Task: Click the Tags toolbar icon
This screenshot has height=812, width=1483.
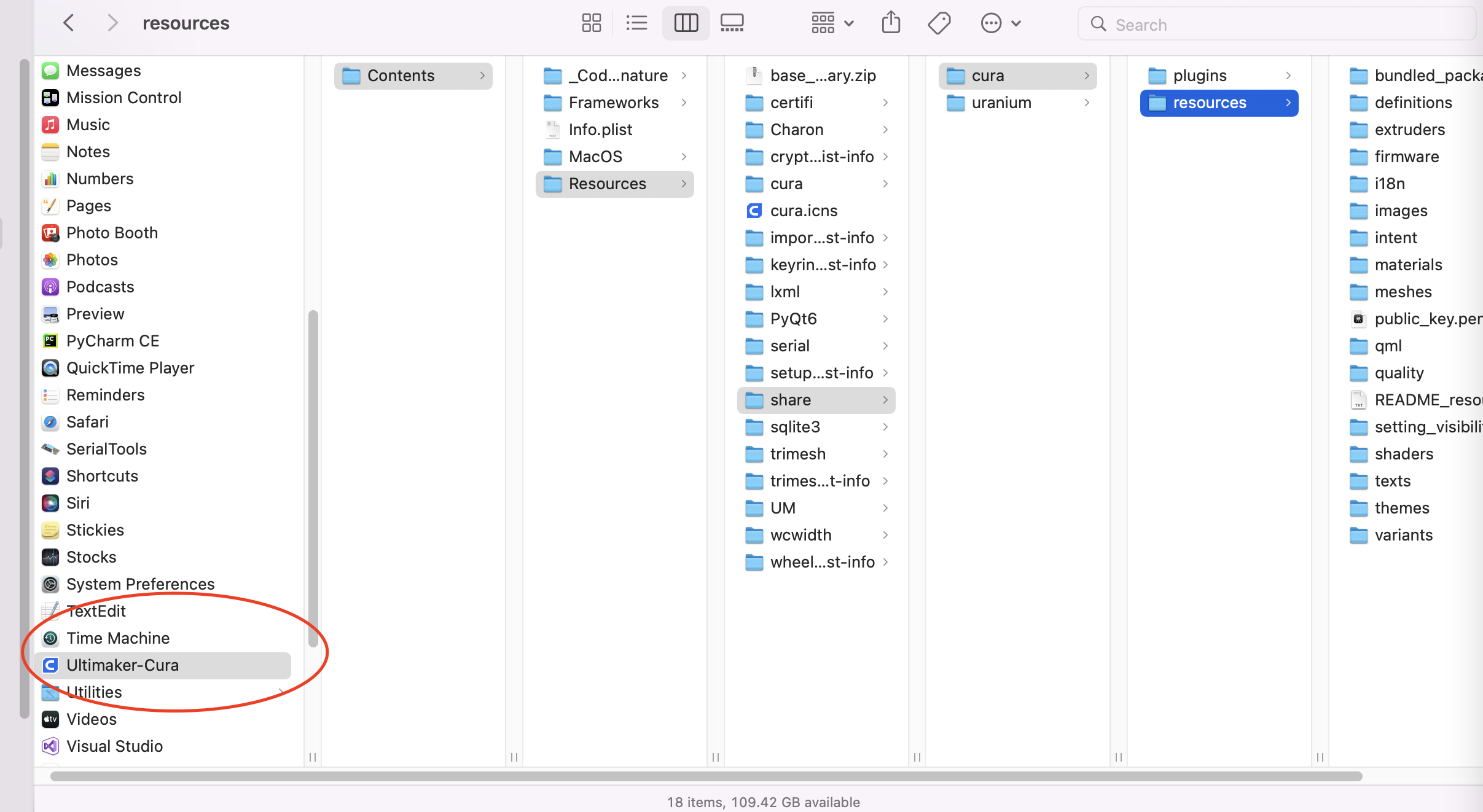Action: (x=939, y=23)
